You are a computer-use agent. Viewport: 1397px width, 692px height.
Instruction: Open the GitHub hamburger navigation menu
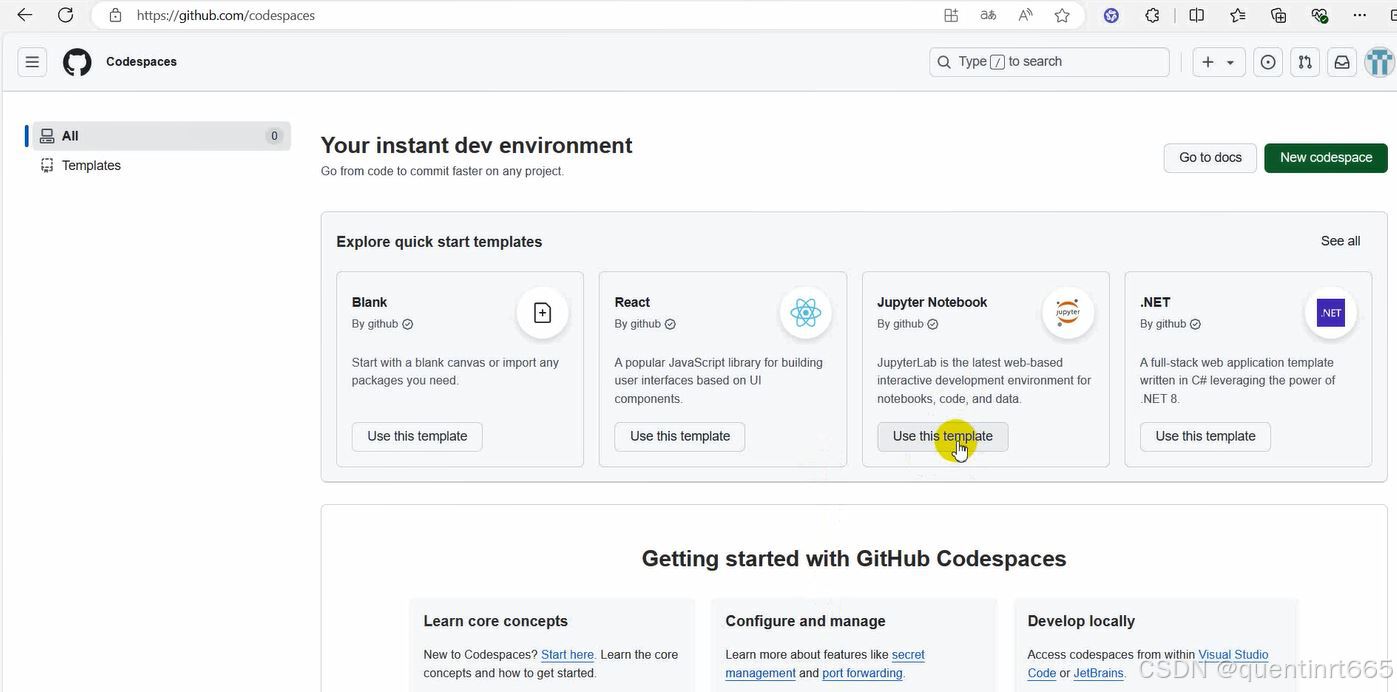pos(32,62)
